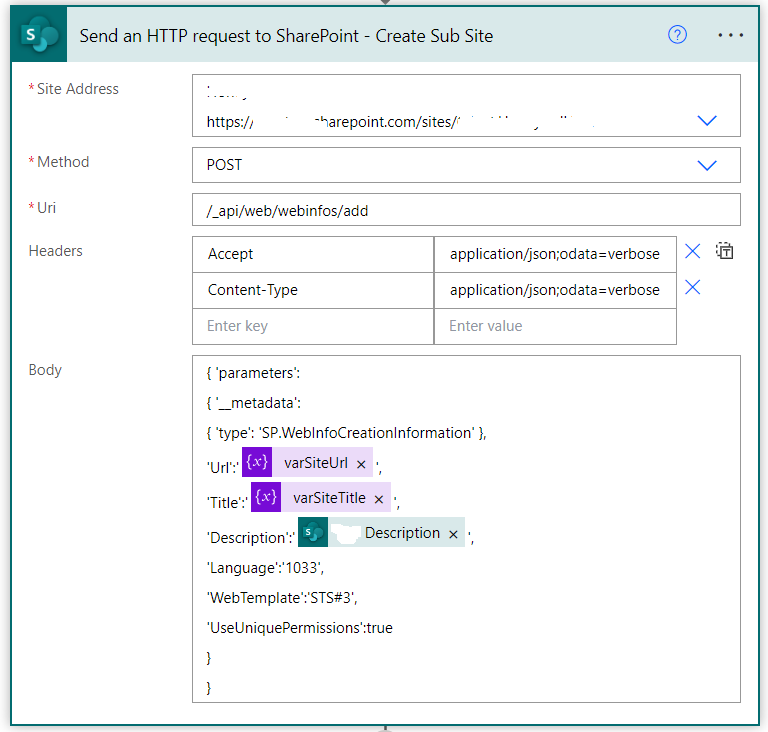This screenshot has width=768, height=732.
Task: Click the 'Language':'1033' body line
Action: coord(265,568)
